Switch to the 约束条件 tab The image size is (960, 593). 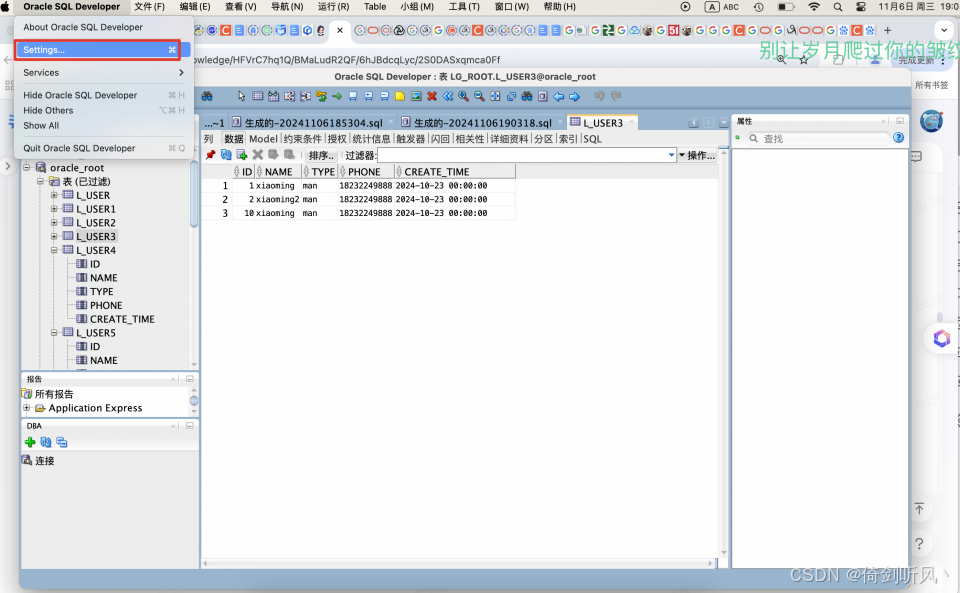[302, 139]
